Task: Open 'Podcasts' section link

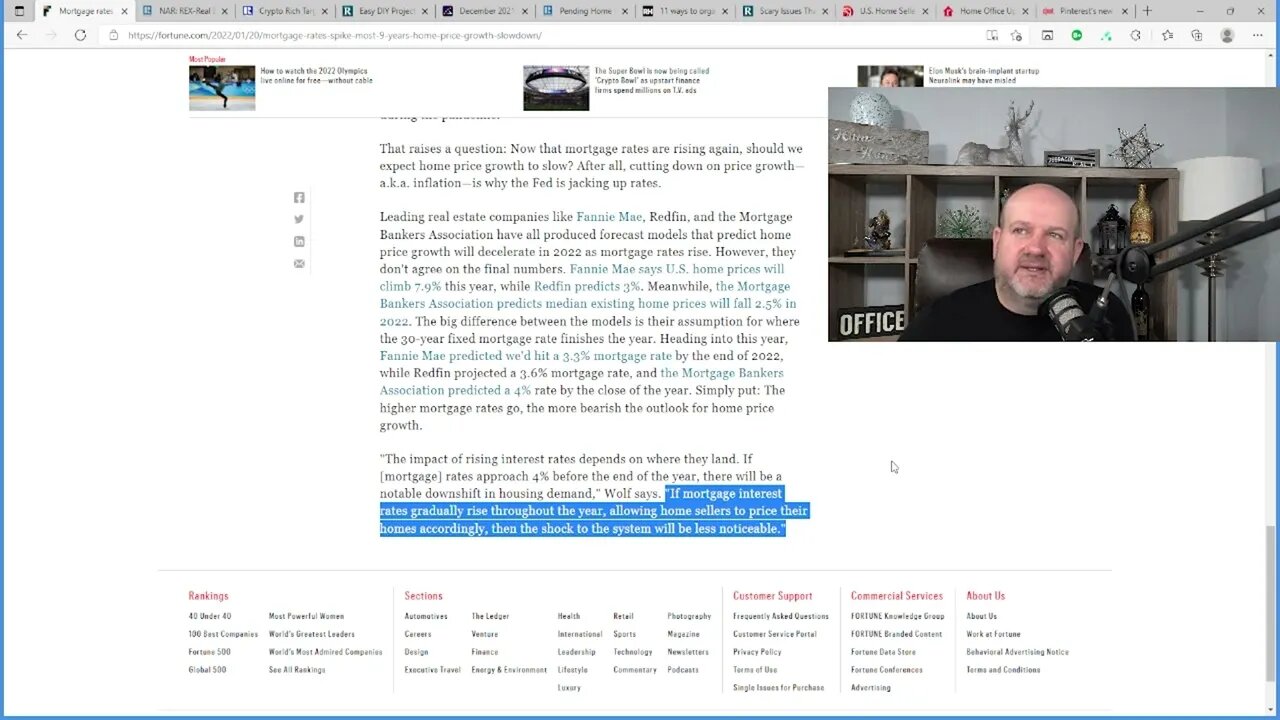Action: [683, 670]
